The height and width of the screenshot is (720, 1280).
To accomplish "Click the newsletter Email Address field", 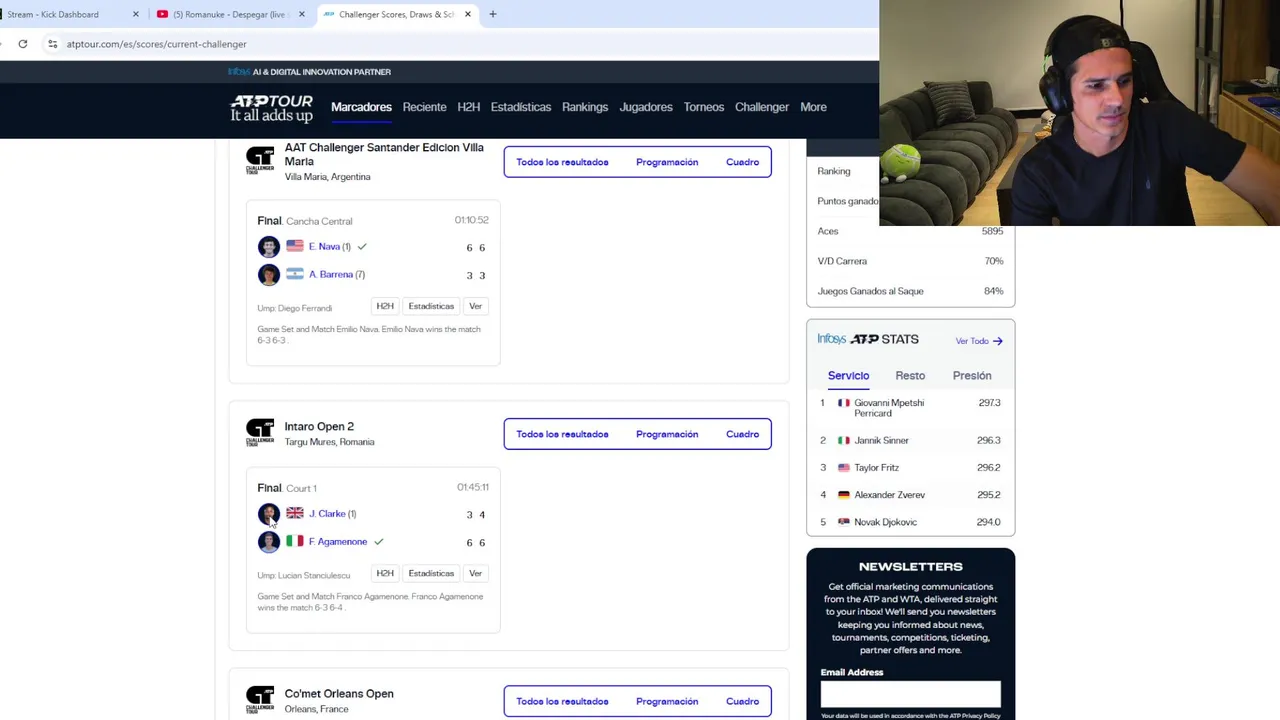I will coord(910,694).
